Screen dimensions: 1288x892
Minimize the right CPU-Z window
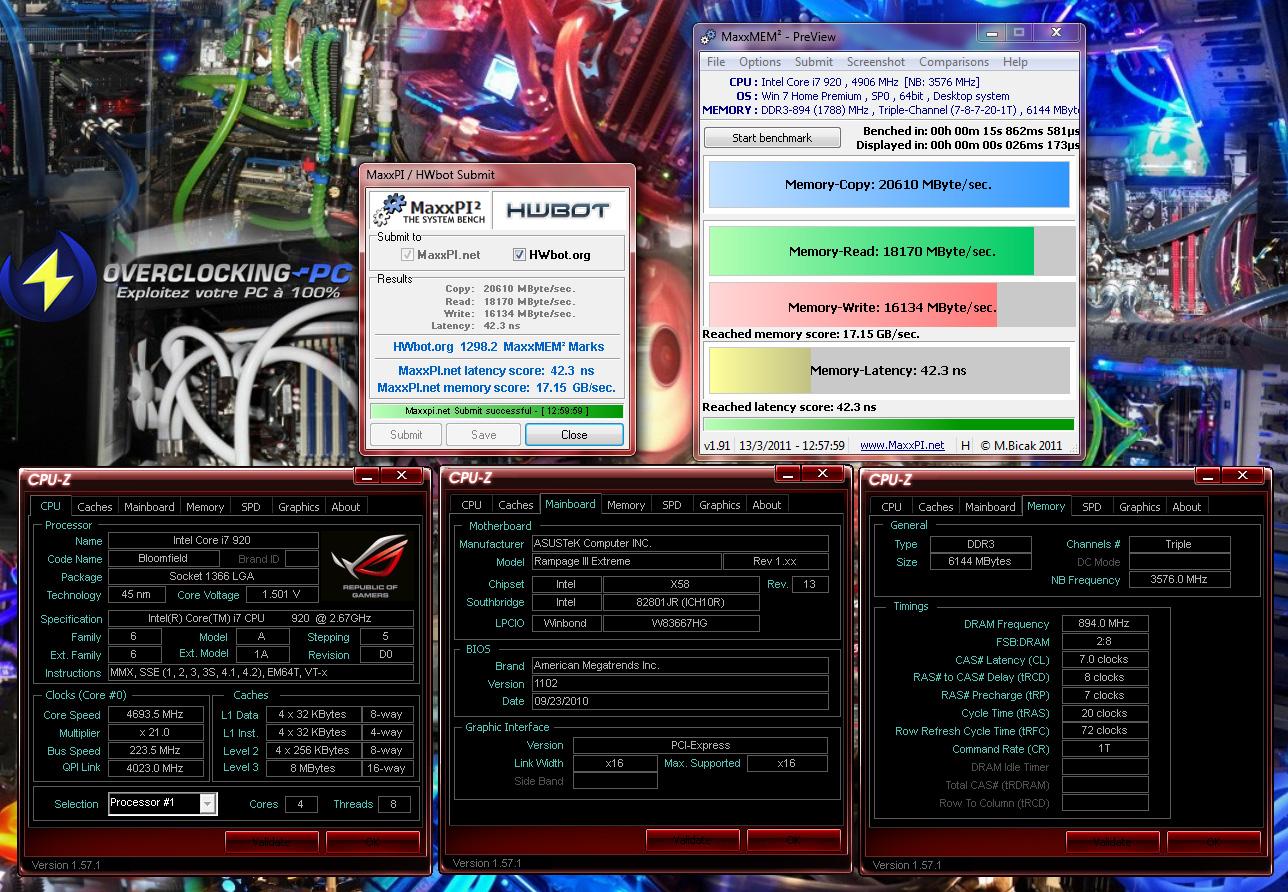point(1207,475)
